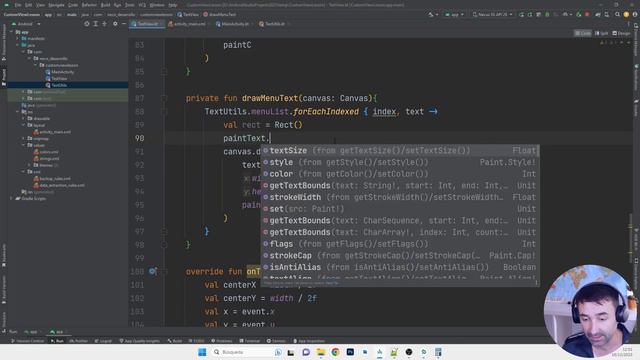Click the locate-file target icon in Project panel
This screenshot has height=360, width=640.
coord(87,24)
